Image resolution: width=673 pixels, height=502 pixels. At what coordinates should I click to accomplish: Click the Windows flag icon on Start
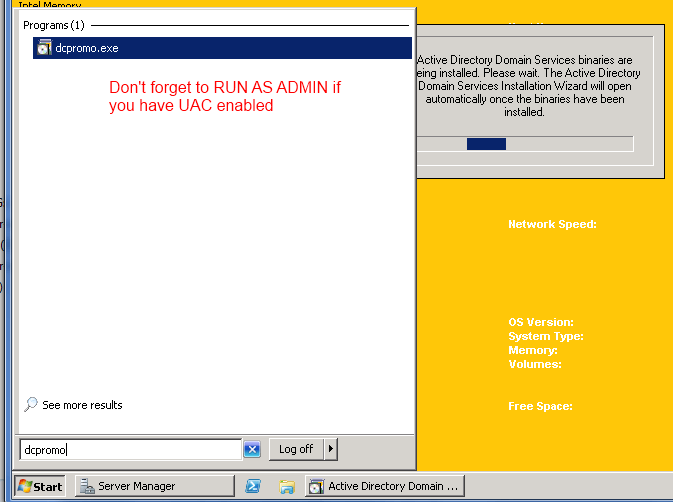(24, 487)
